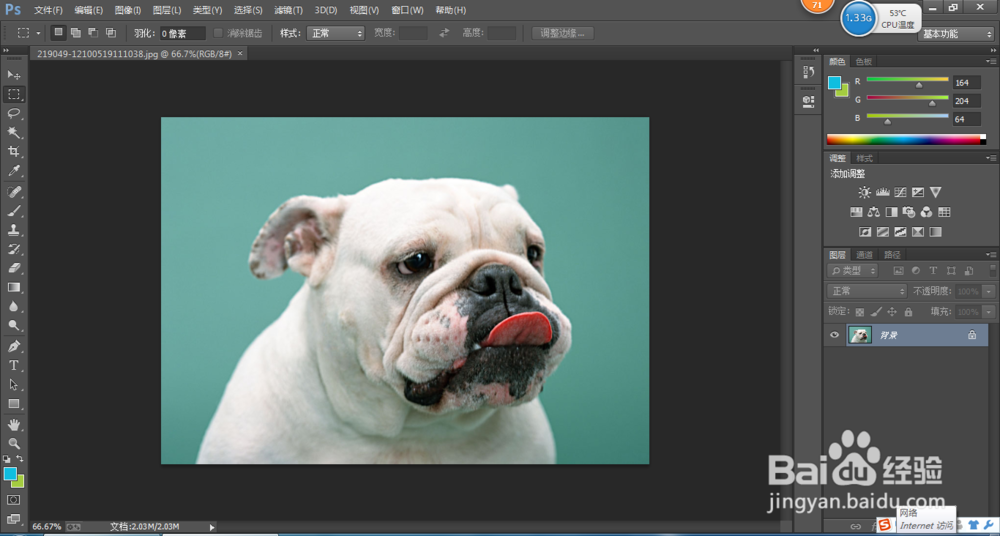Hide the 背景 layer with eye icon
Viewport: 1000px width, 536px height.
click(x=835, y=336)
